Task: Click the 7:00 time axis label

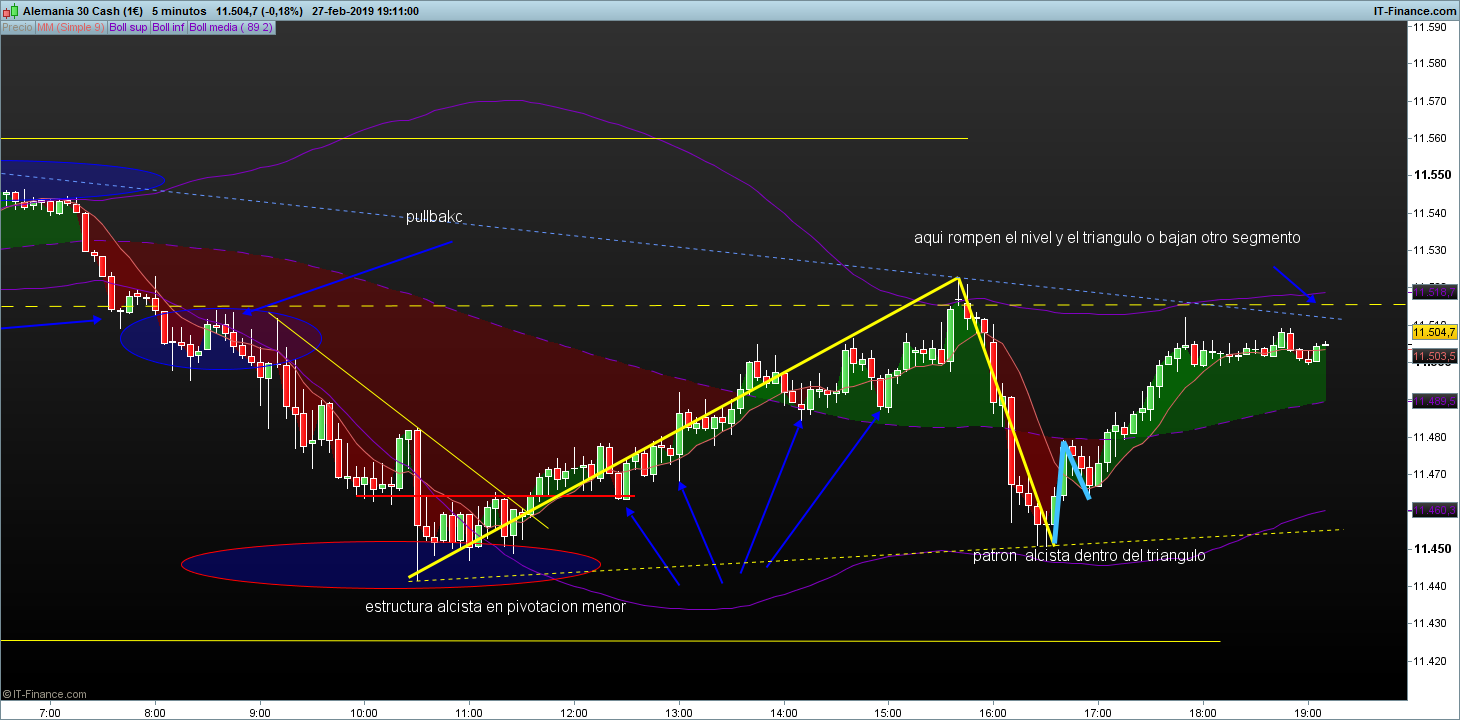Action: (50, 714)
